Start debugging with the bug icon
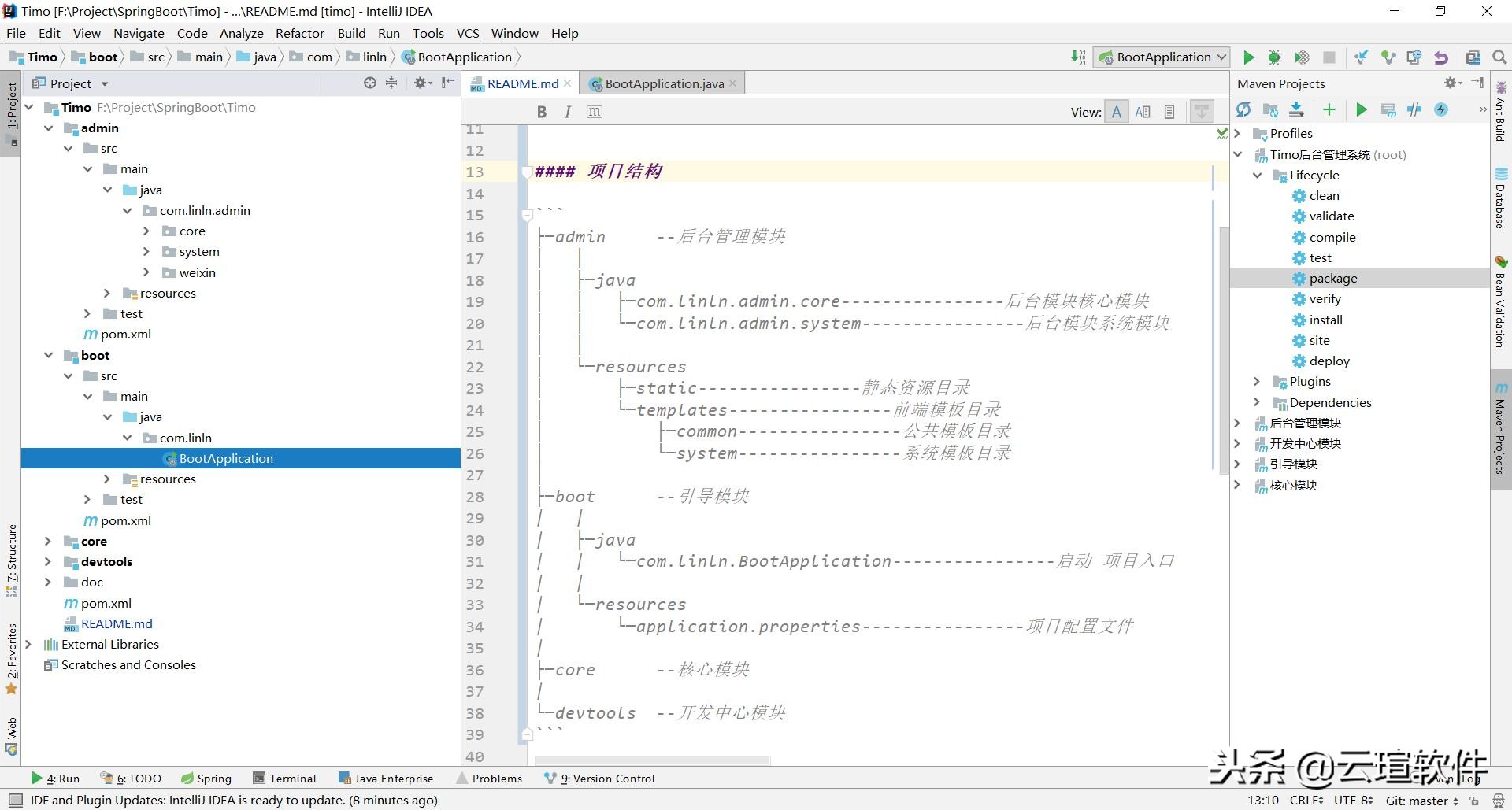Viewport: 1512px width, 810px height. point(1275,57)
